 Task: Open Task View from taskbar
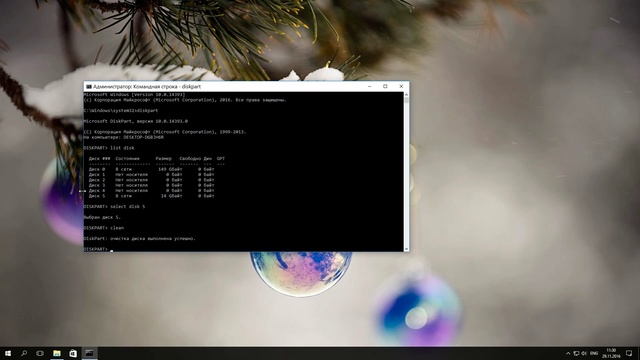point(40,353)
